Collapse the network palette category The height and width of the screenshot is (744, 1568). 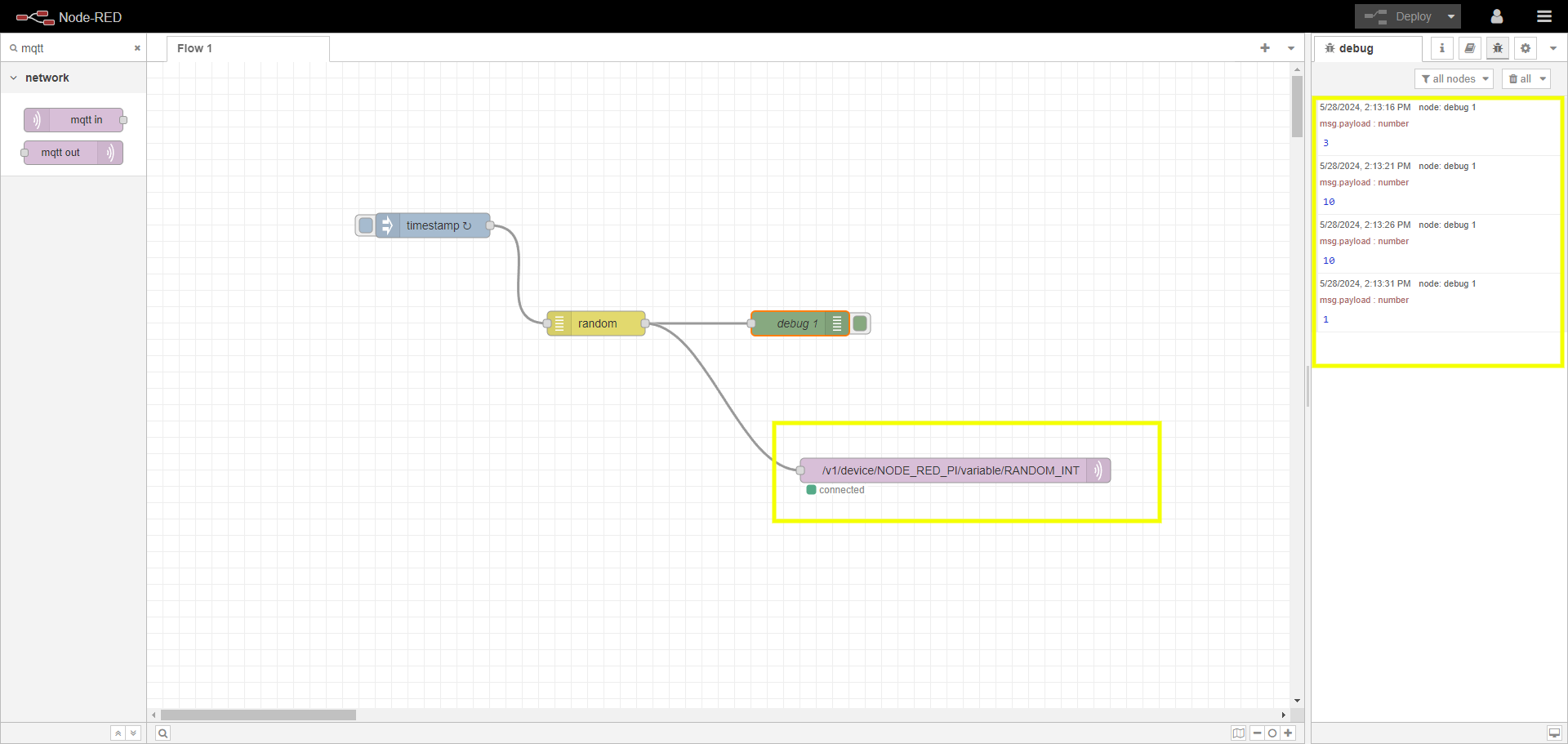[14, 78]
